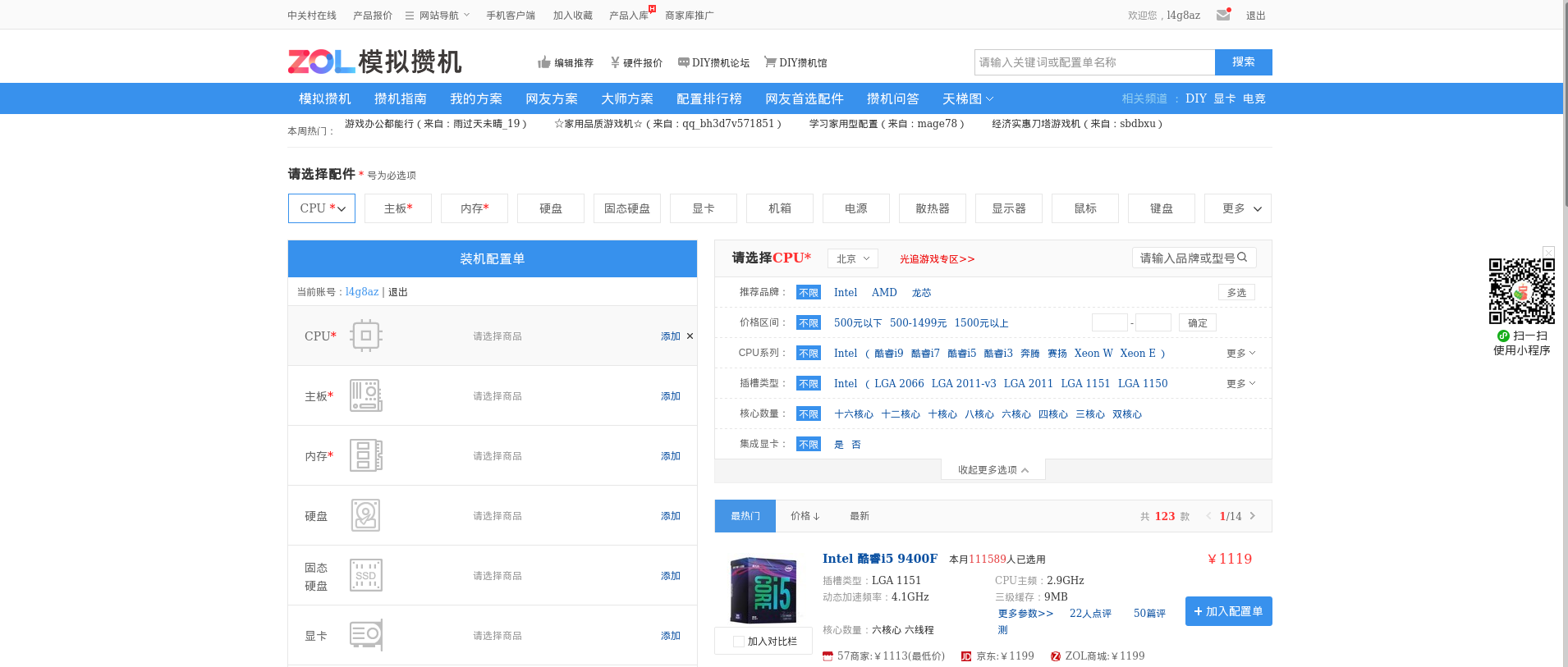Select 不限 for CPU系列
Screen dimensions: 1568x667
point(809,354)
